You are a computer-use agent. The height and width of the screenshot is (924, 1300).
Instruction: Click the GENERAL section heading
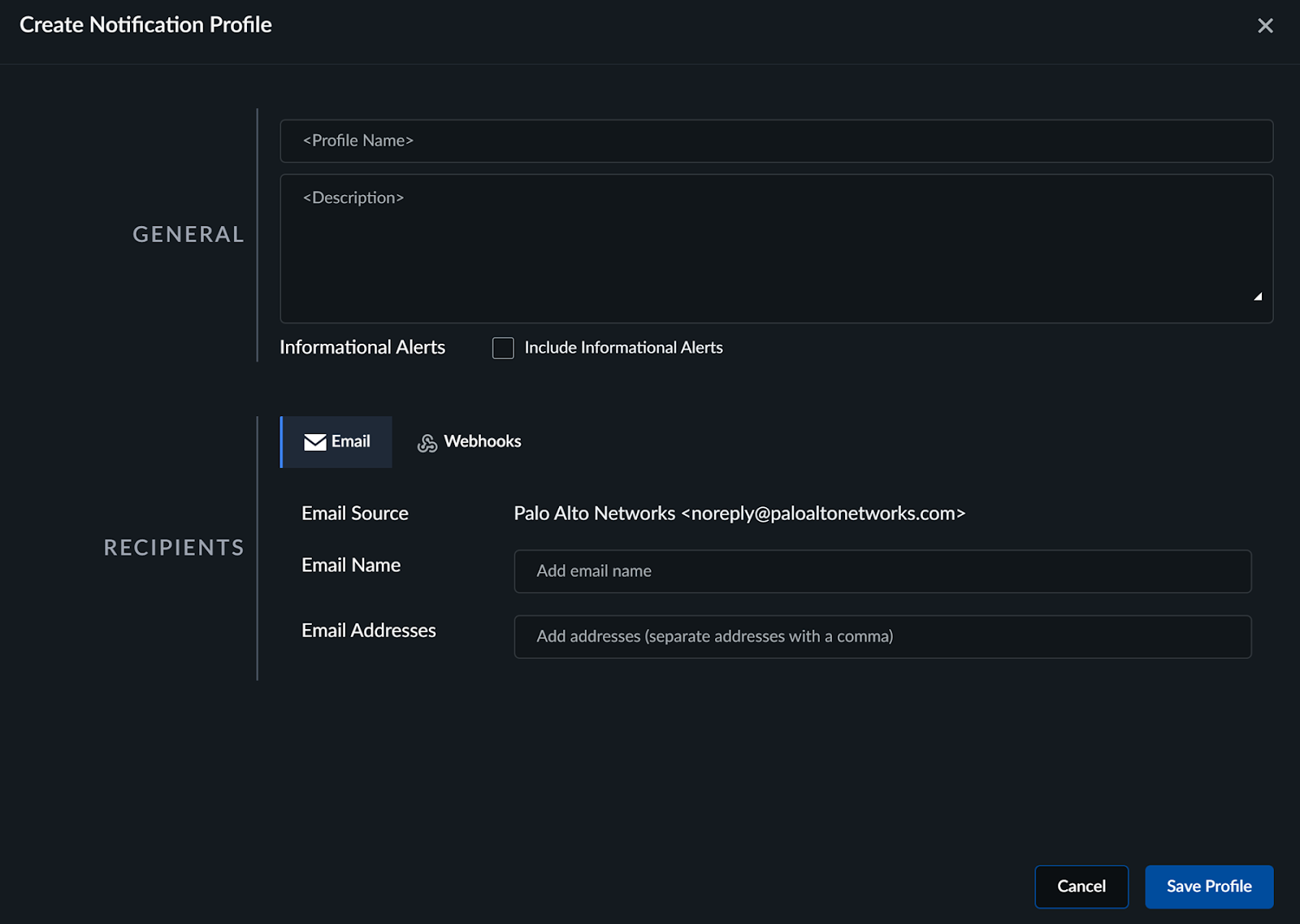(188, 235)
